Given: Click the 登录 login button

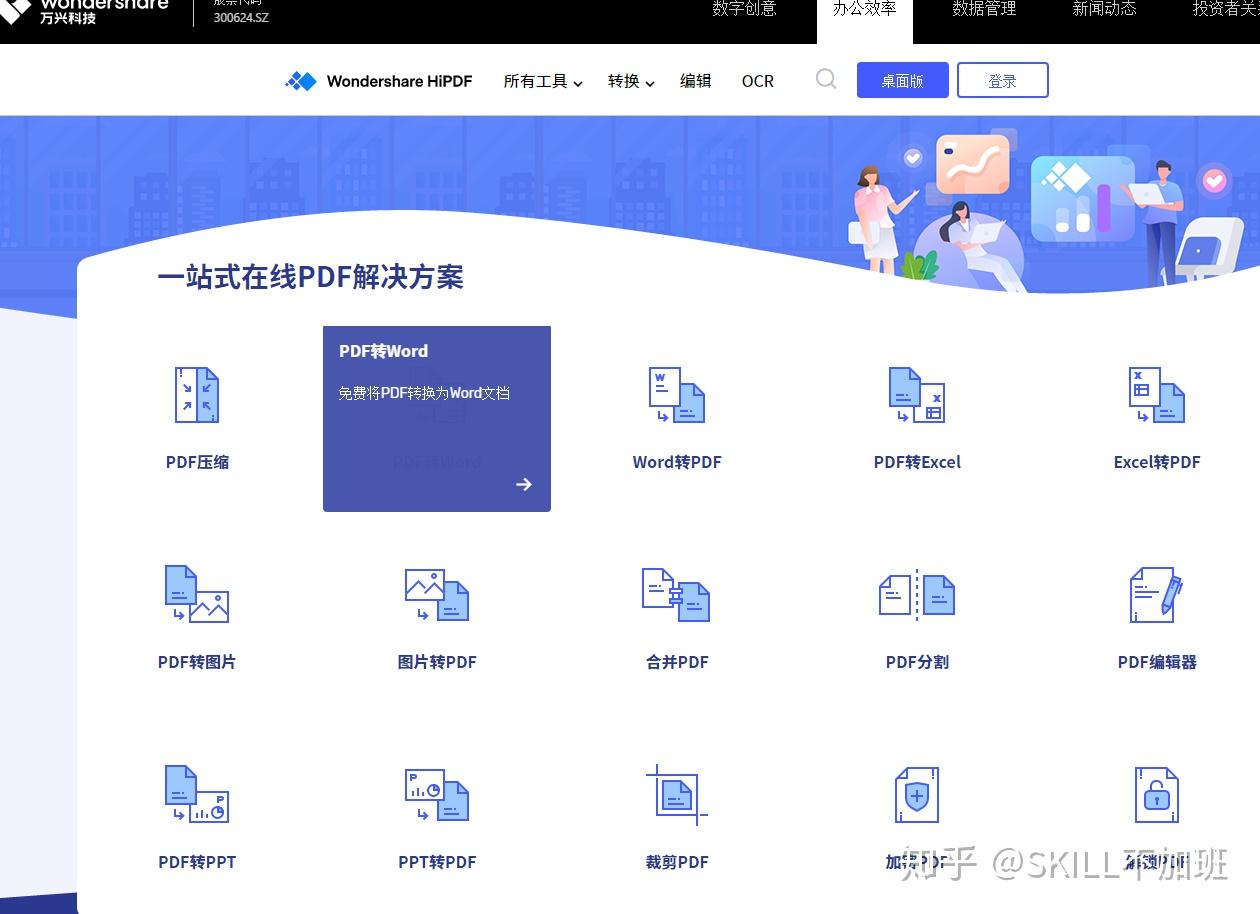Looking at the screenshot, I should click(x=1002, y=80).
